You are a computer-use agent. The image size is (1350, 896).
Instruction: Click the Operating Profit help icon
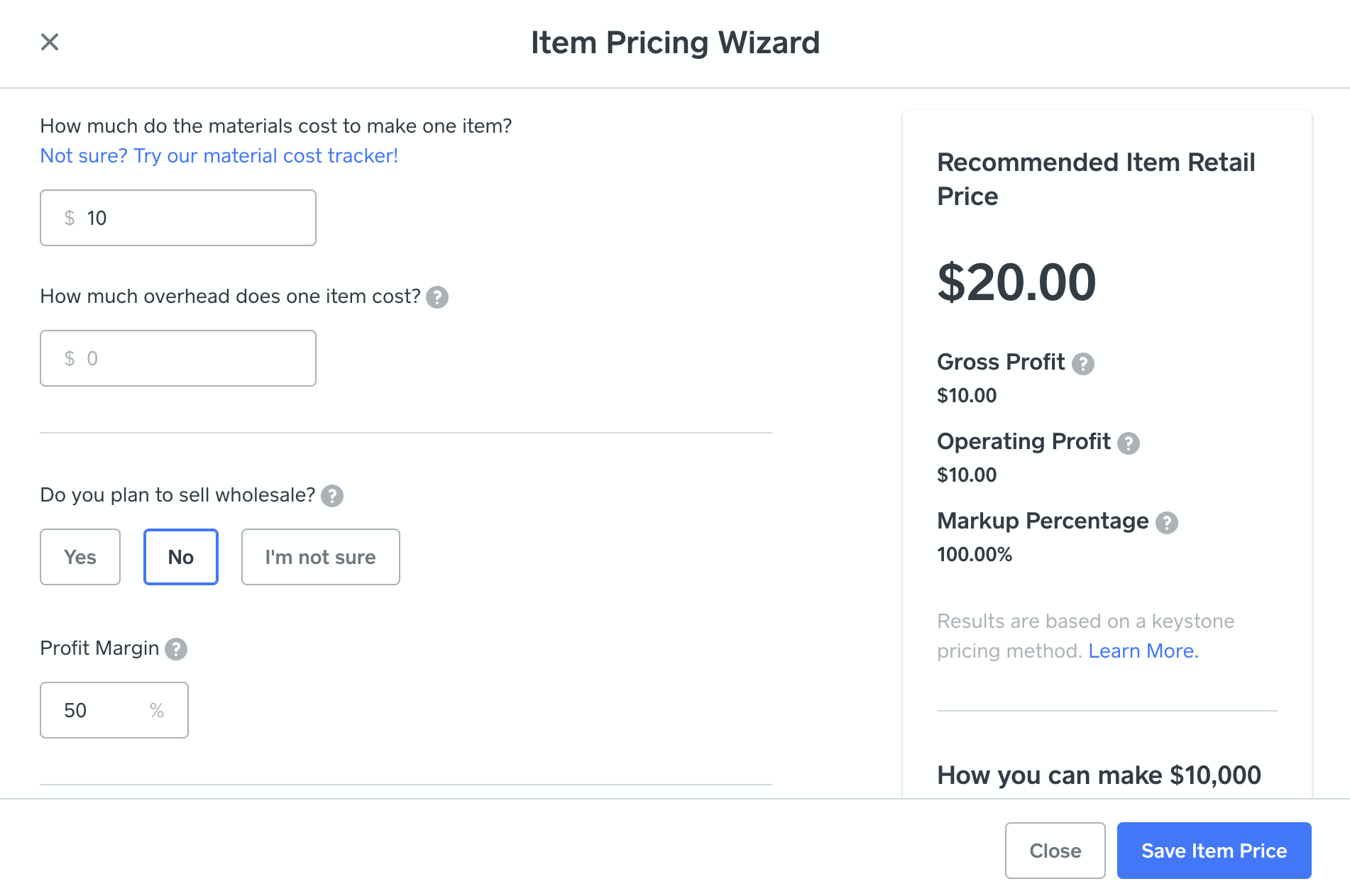click(x=1129, y=443)
